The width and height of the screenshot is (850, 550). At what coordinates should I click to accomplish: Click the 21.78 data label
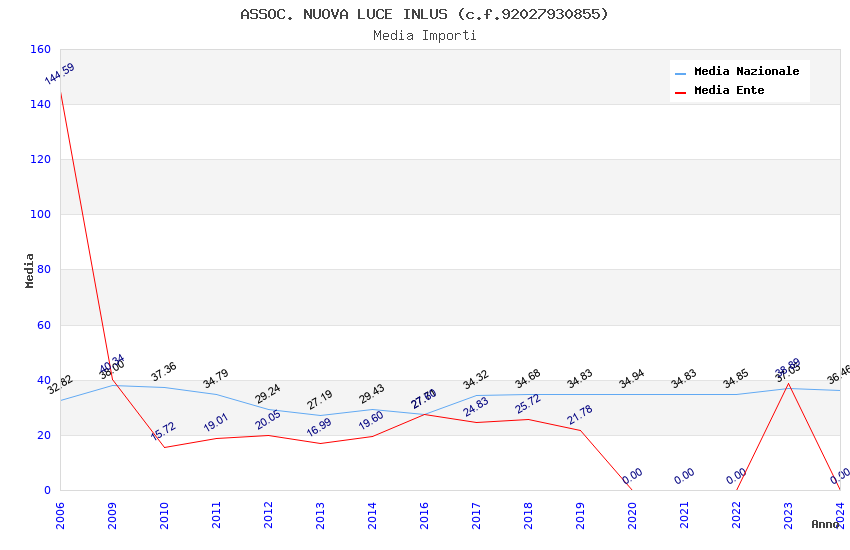click(580, 415)
